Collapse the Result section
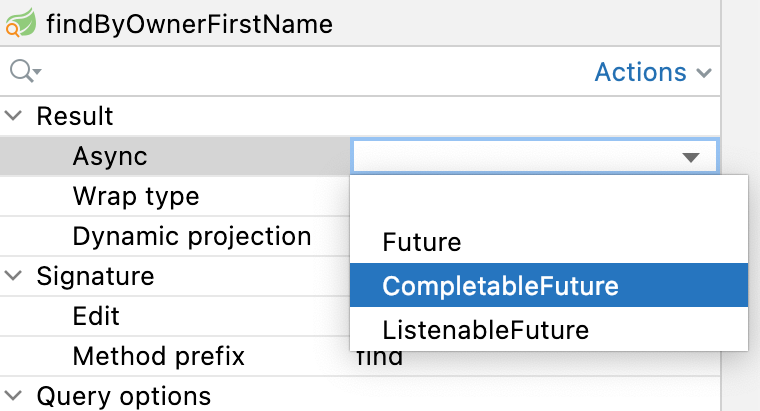The image size is (760, 411). tap(14, 116)
